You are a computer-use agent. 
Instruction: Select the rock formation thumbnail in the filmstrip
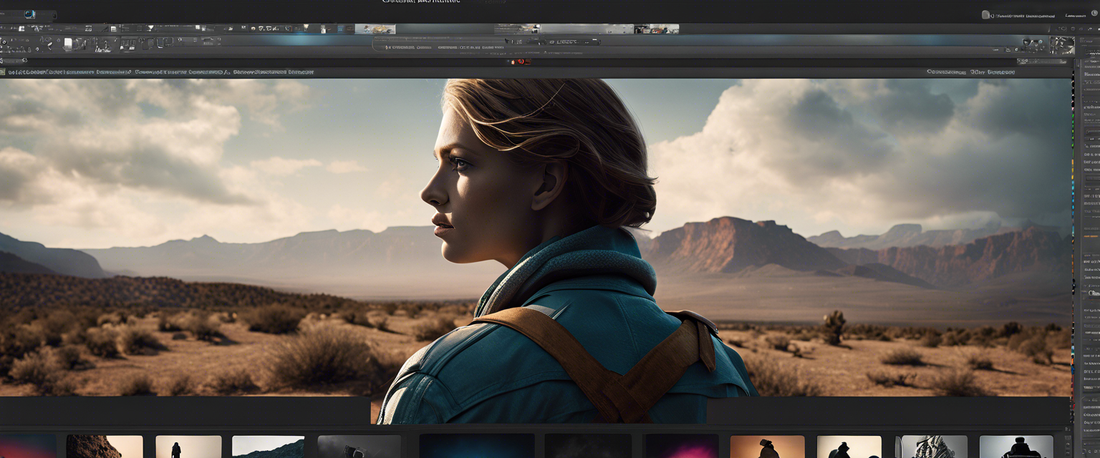click(x=104, y=446)
